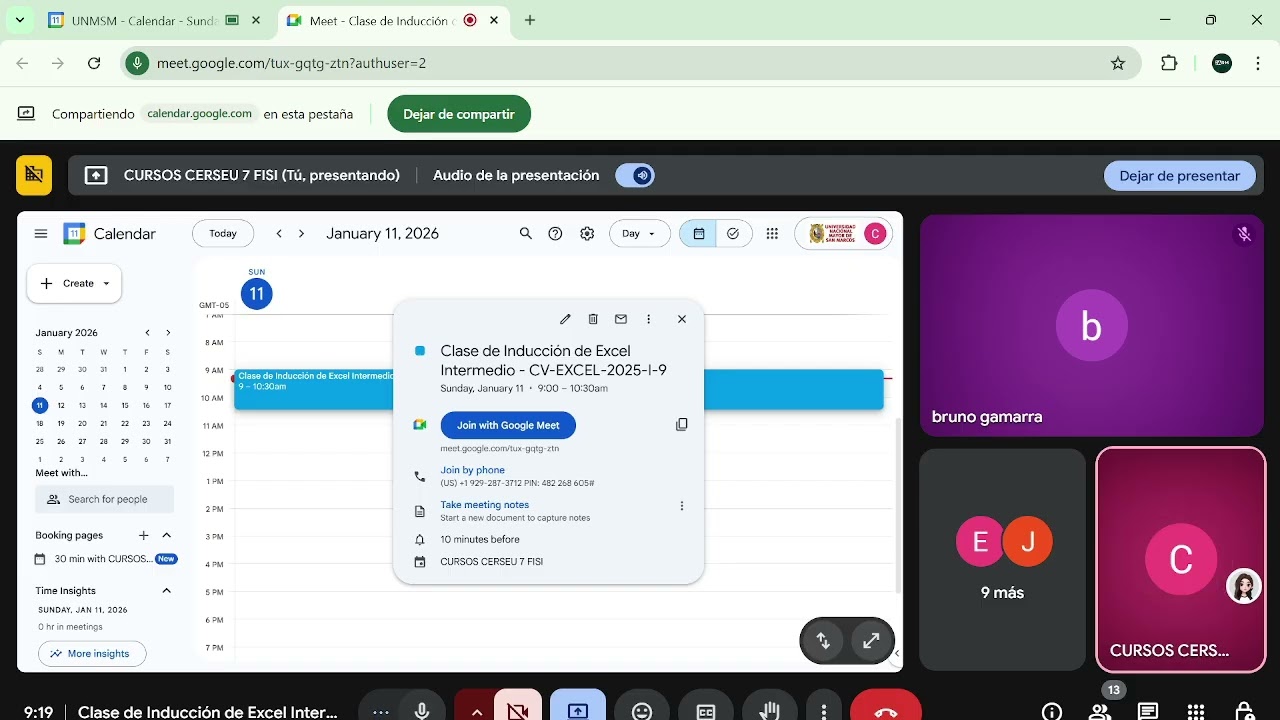Toggle presentation audio switch
This screenshot has width=1280, height=720.
[635, 176]
